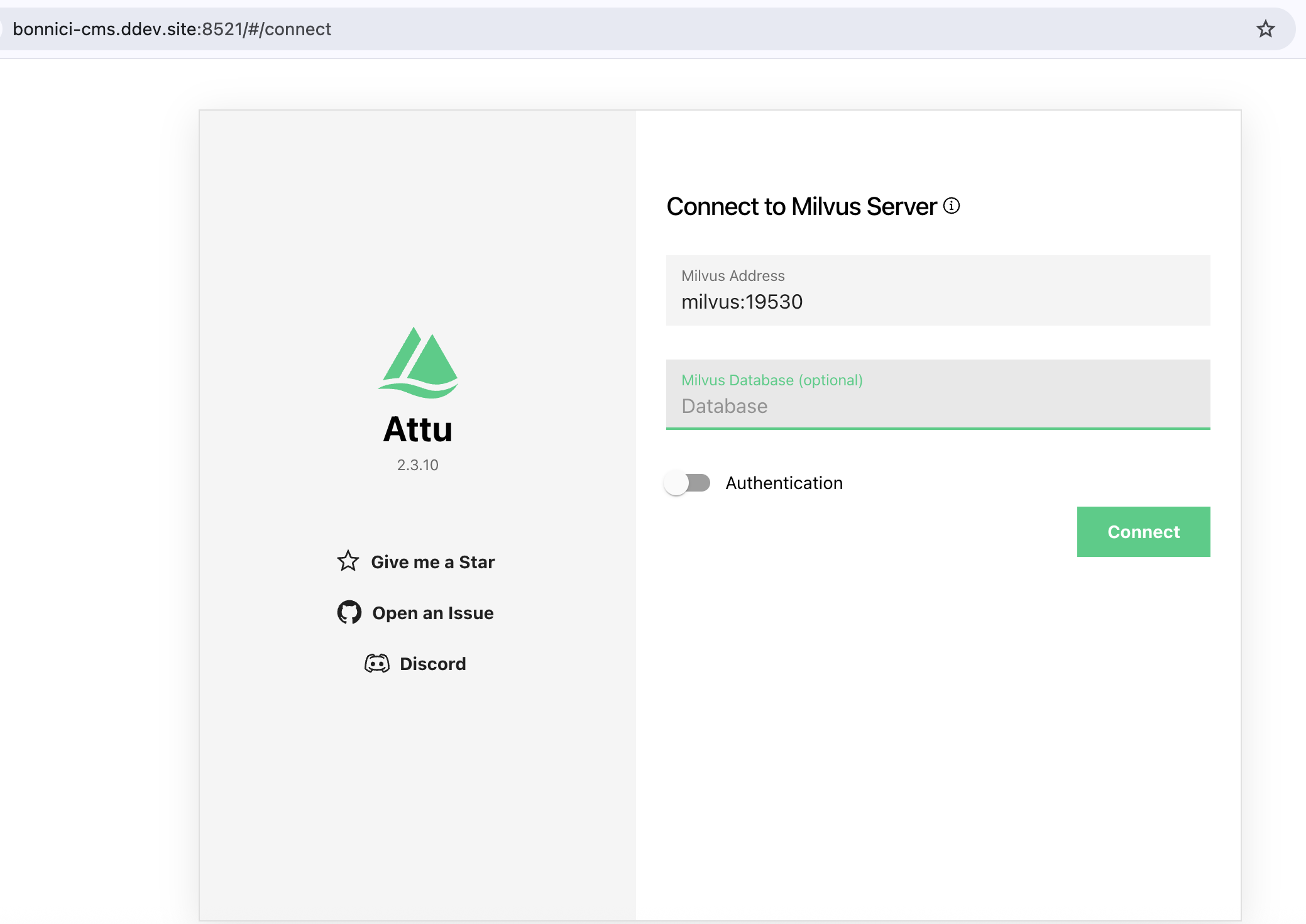
Task: Toggle Authentication off after enabling
Action: 688,483
